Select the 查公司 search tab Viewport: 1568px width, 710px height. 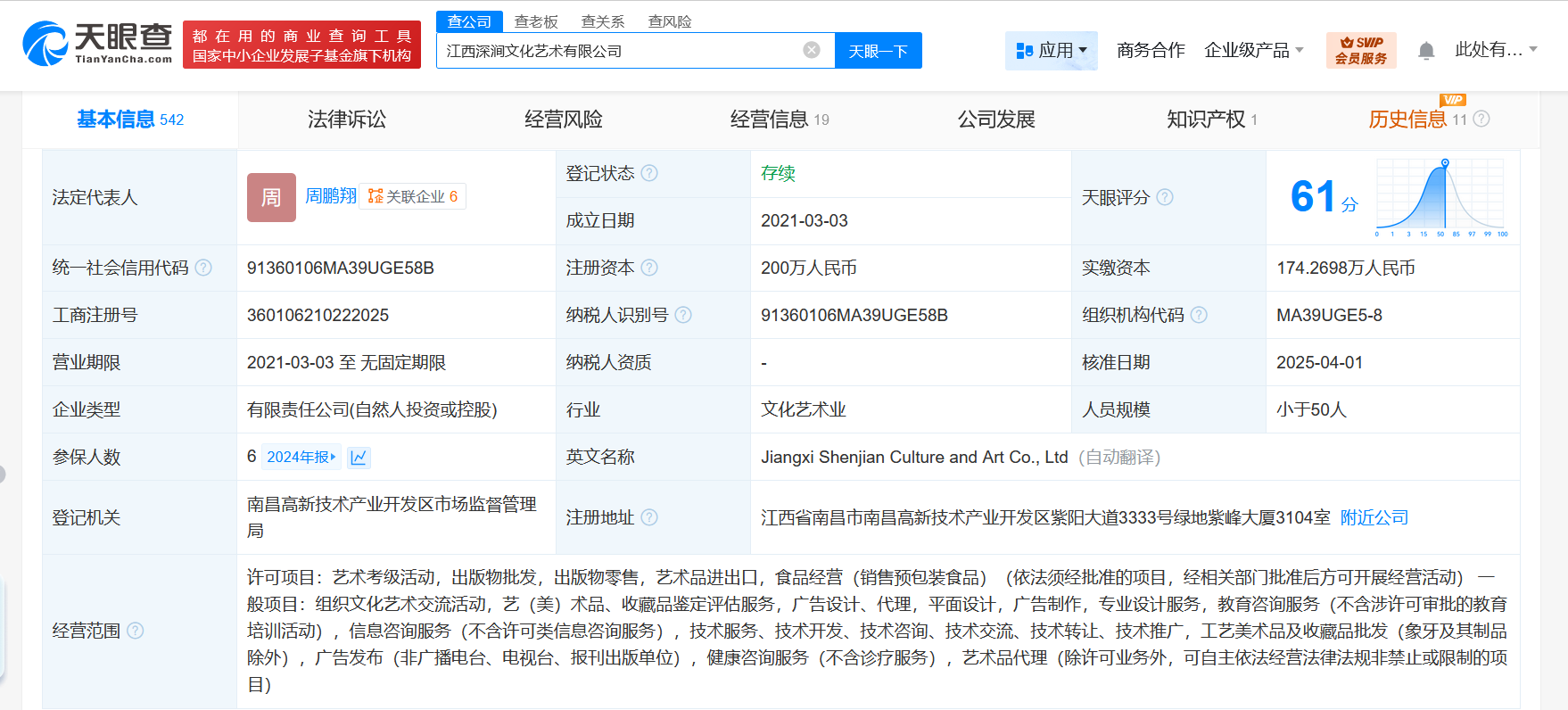pos(469,21)
